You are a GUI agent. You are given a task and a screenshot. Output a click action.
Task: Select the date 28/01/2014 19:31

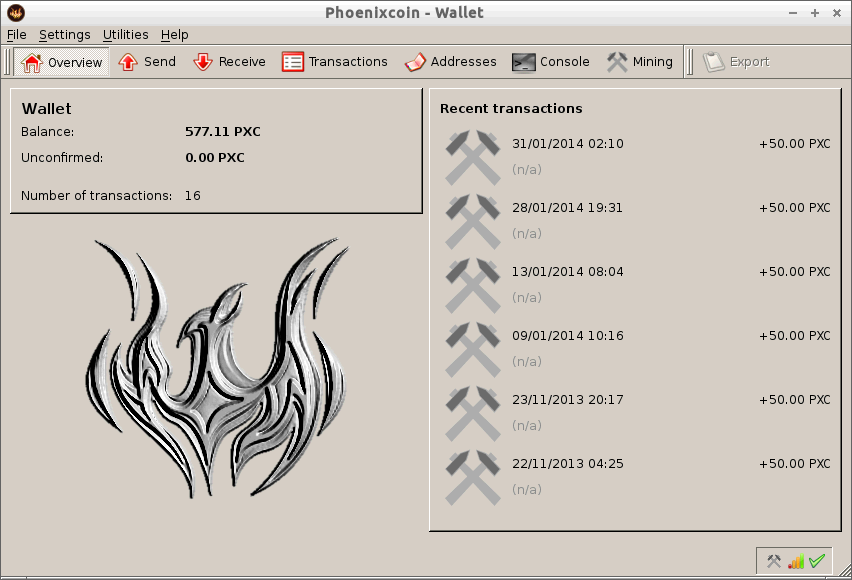[567, 208]
